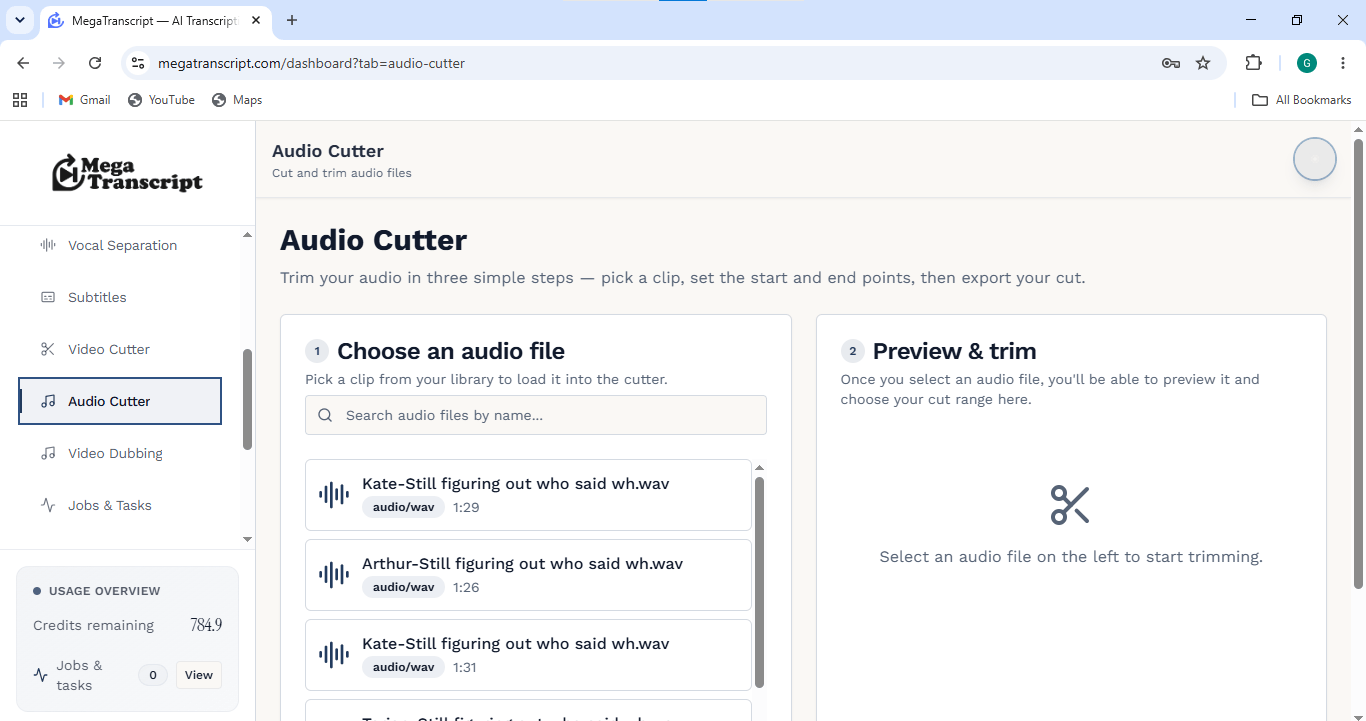Click the main page vertical scrollbar

point(1359,364)
